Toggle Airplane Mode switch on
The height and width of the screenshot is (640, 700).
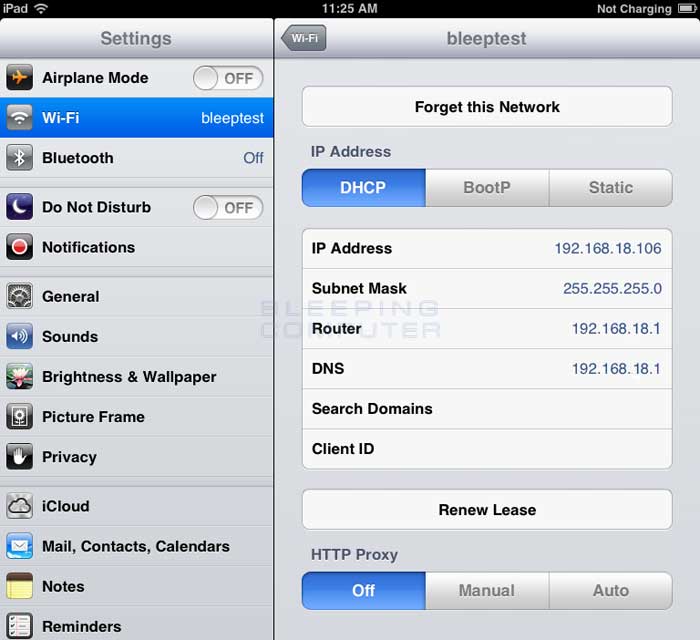(x=228, y=78)
